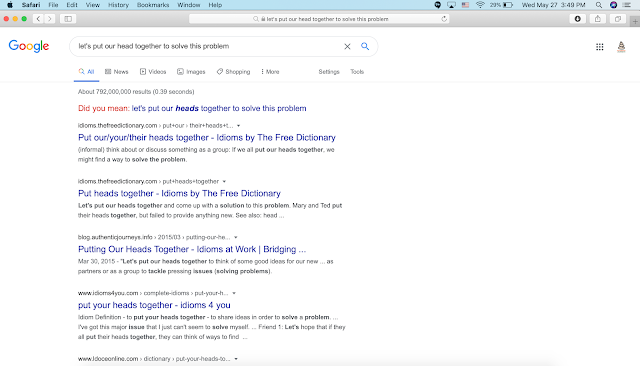Open the Bookmarks menu
The width and height of the screenshot is (640, 366).
[153, 5]
